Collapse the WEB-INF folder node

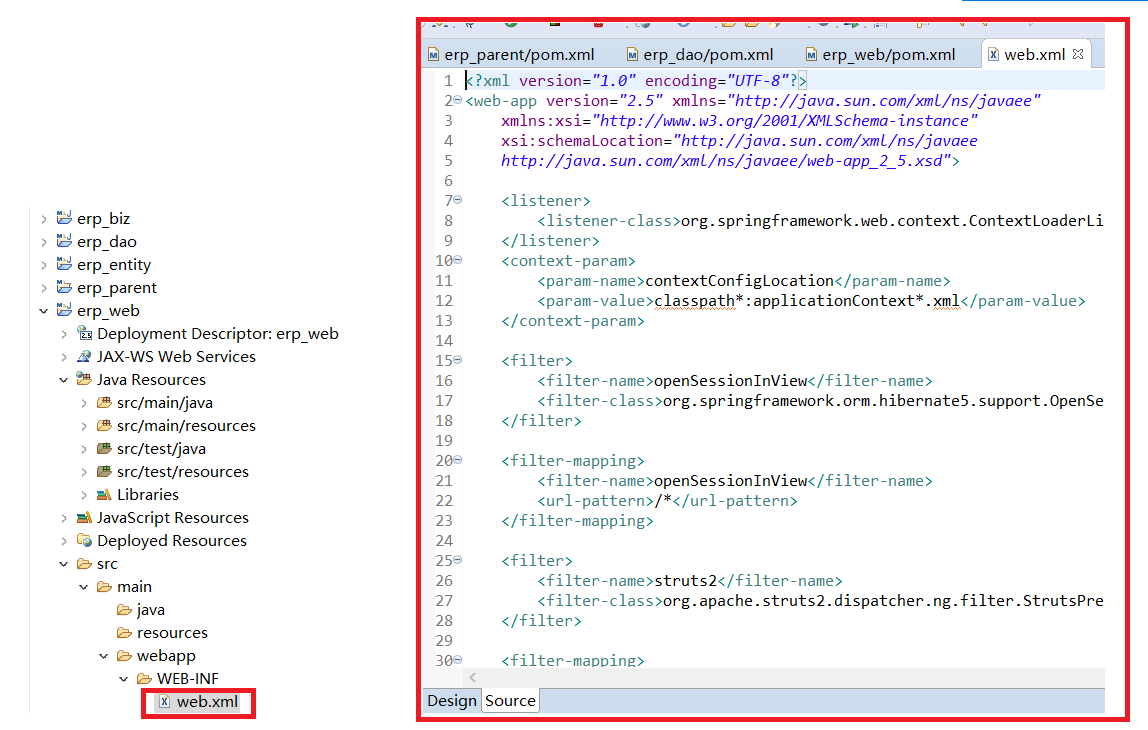click(x=124, y=679)
